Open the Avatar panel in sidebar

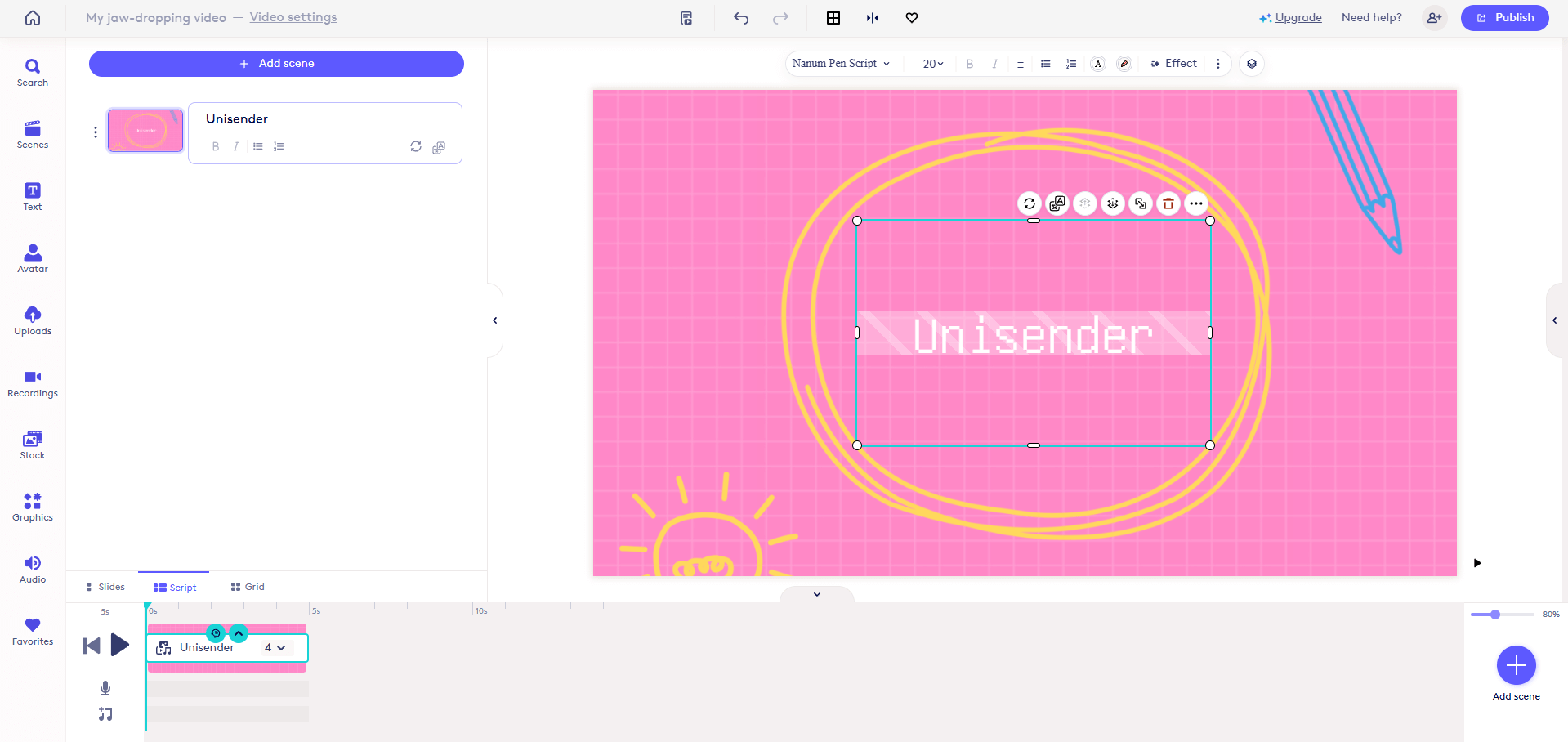33,258
